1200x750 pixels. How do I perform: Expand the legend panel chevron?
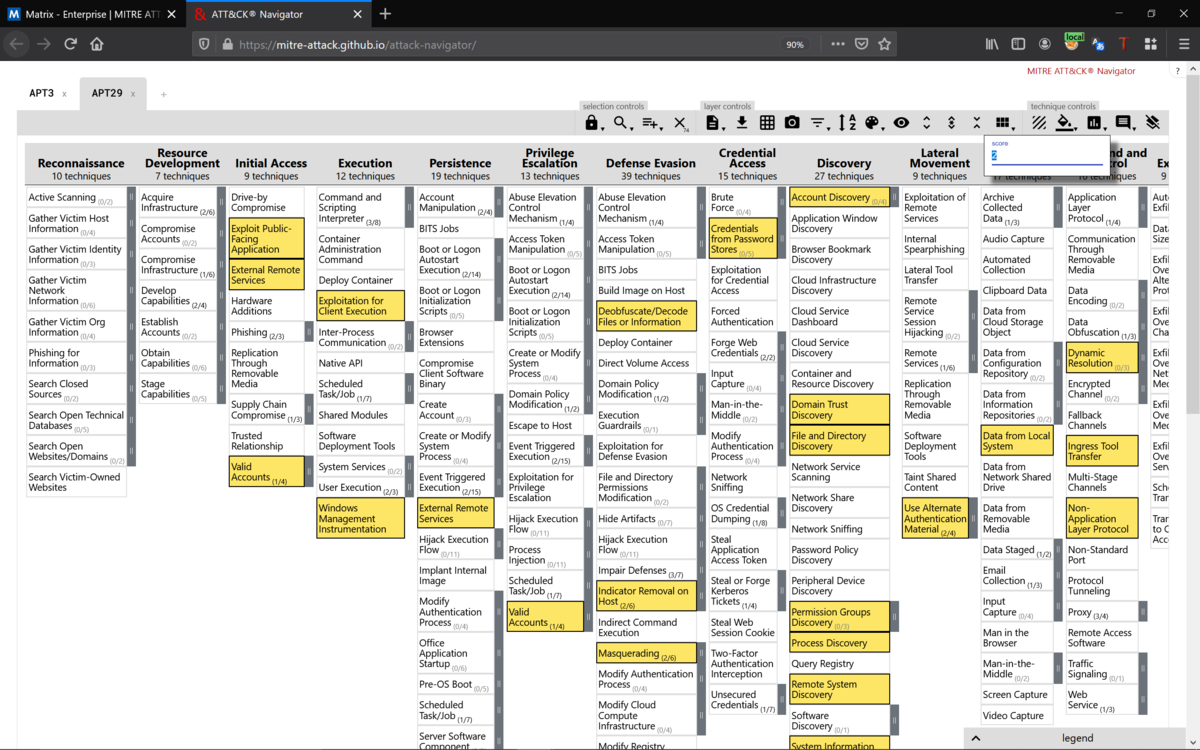pyautogui.click(x=976, y=738)
